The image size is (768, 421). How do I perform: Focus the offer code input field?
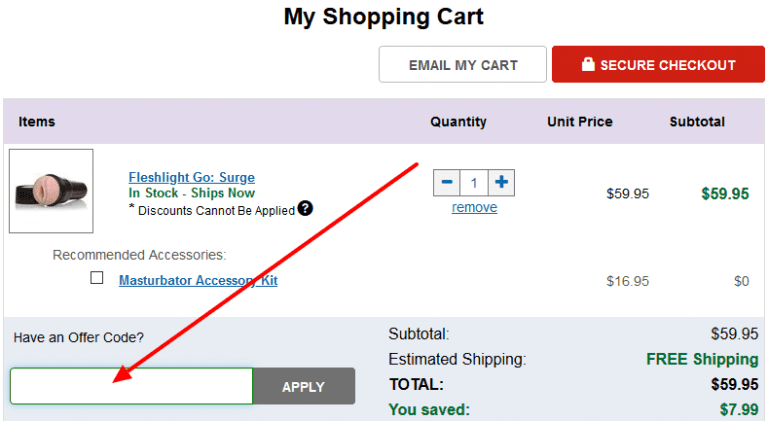click(x=131, y=386)
